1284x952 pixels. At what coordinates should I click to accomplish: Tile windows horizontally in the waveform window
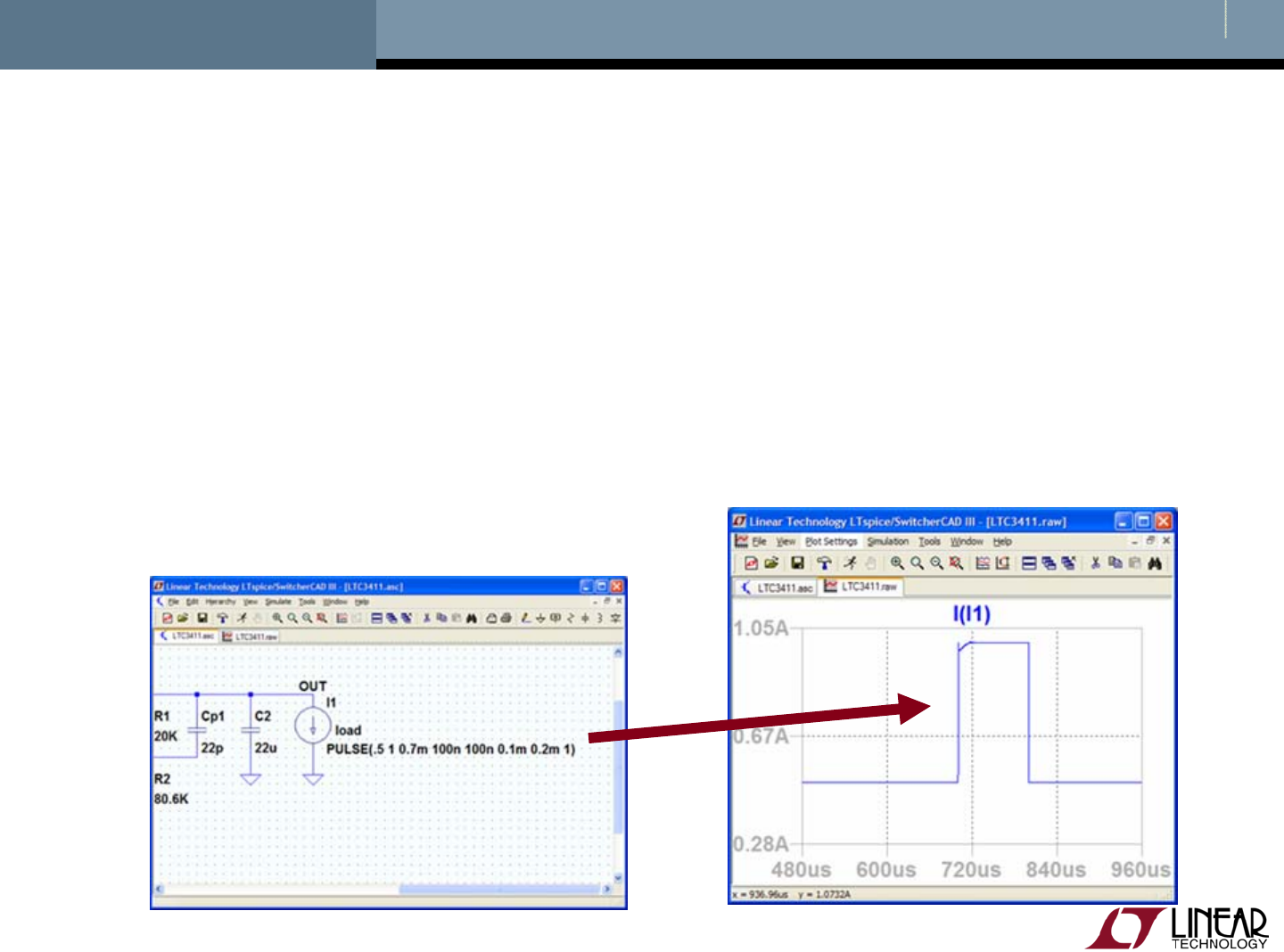point(1029,563)
